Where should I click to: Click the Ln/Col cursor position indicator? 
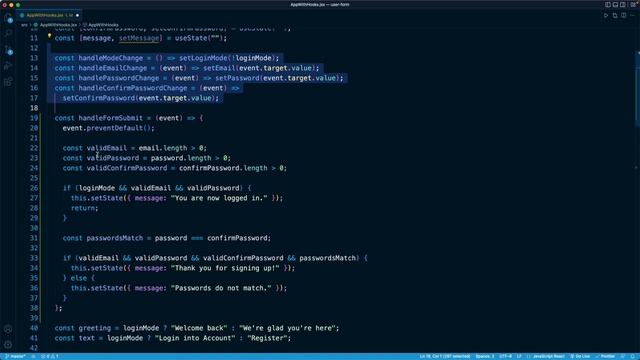[444, 356]
